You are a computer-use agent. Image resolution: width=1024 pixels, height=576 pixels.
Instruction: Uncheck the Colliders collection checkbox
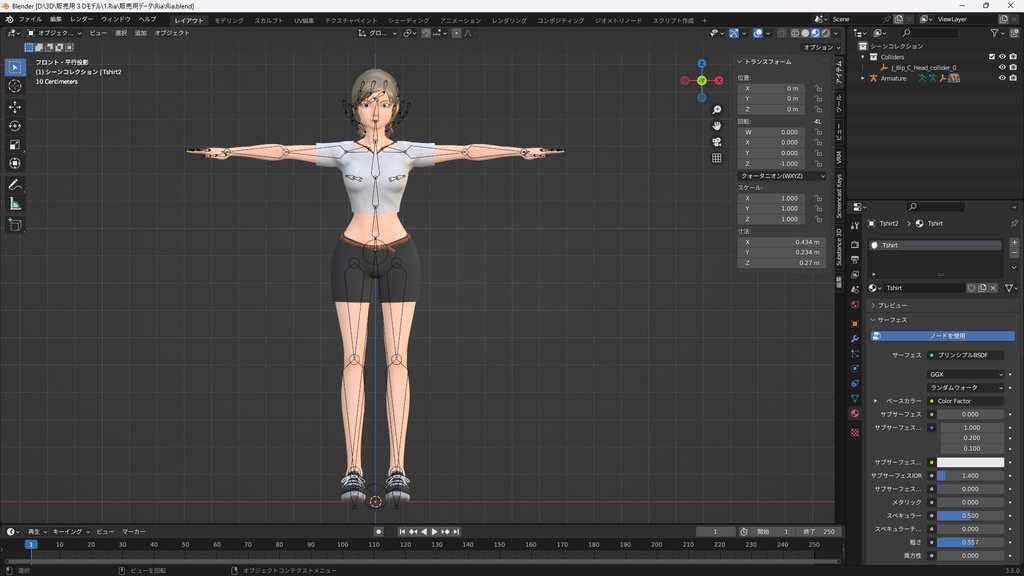click(992, 57)
